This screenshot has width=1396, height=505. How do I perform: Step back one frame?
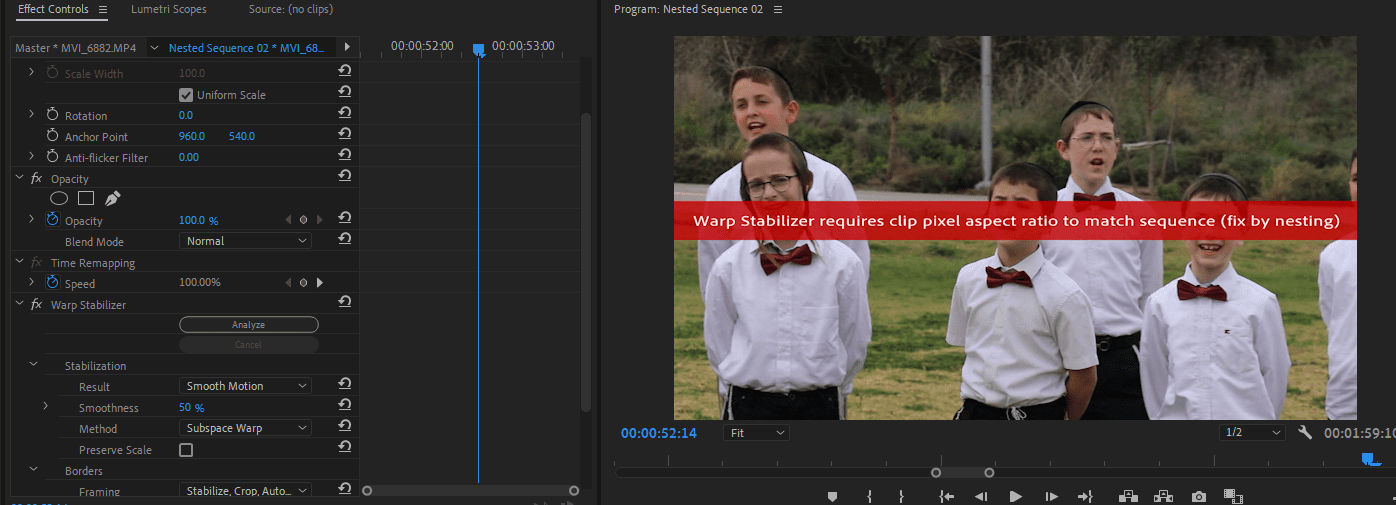(x=981, y=496)
